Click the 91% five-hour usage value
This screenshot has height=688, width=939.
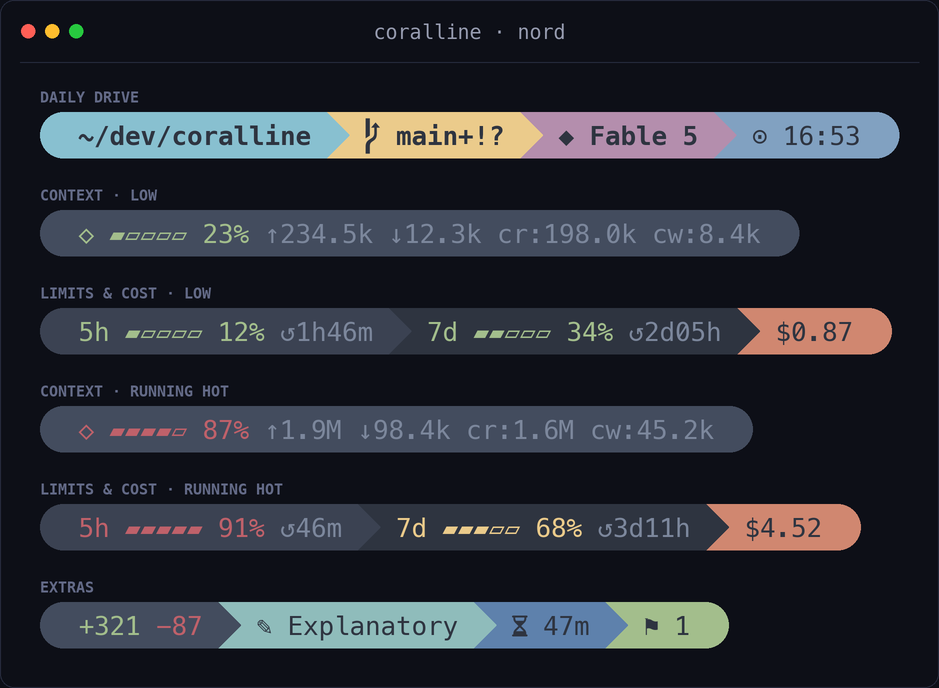(241, 528)
